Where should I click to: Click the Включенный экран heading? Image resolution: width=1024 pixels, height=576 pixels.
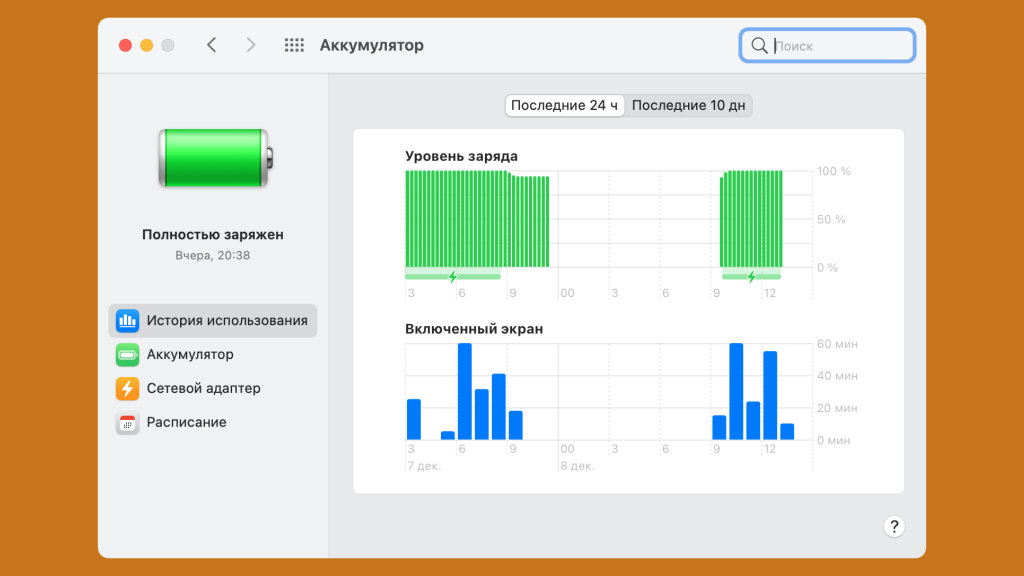point(474,328)
